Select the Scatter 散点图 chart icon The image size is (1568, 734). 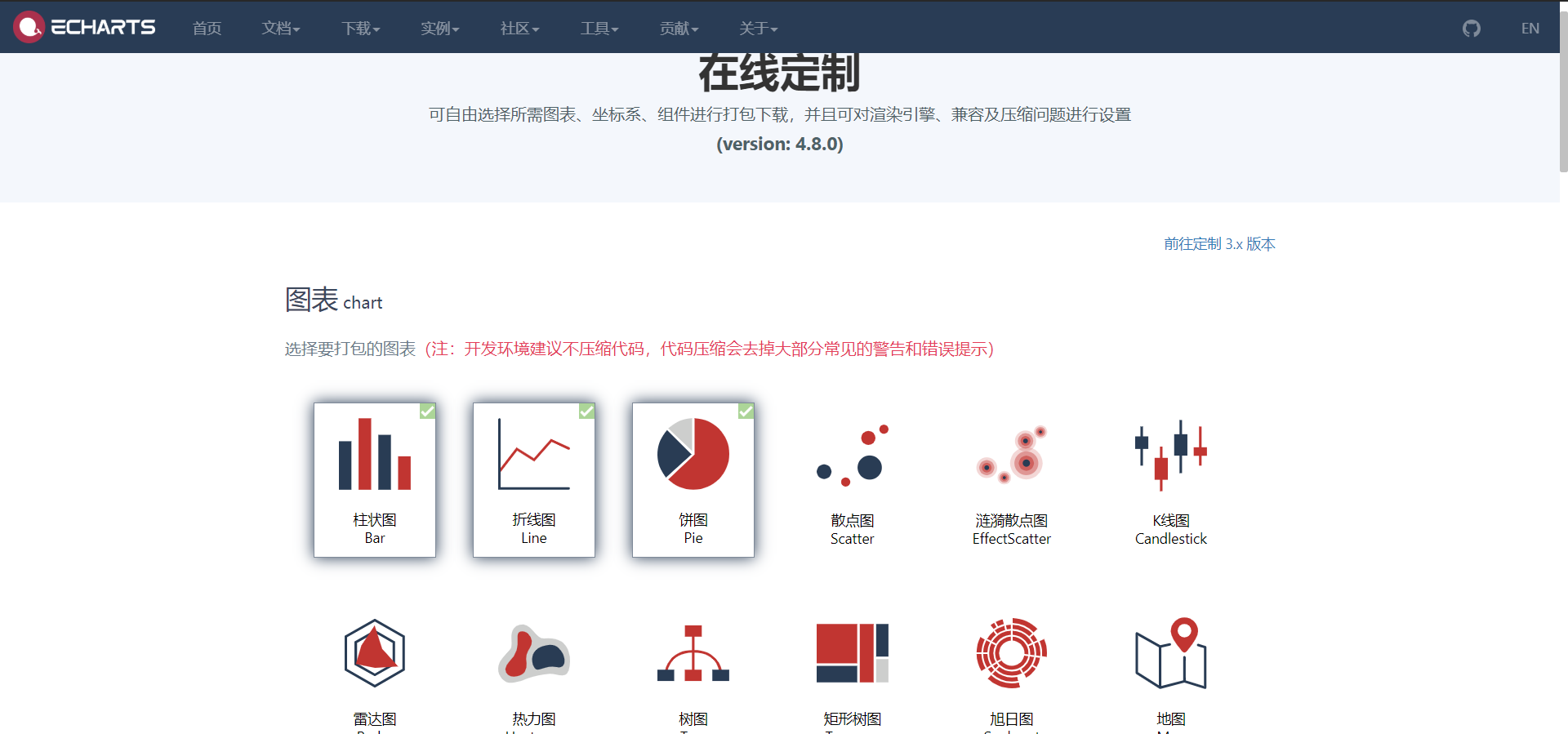(853, 455)
